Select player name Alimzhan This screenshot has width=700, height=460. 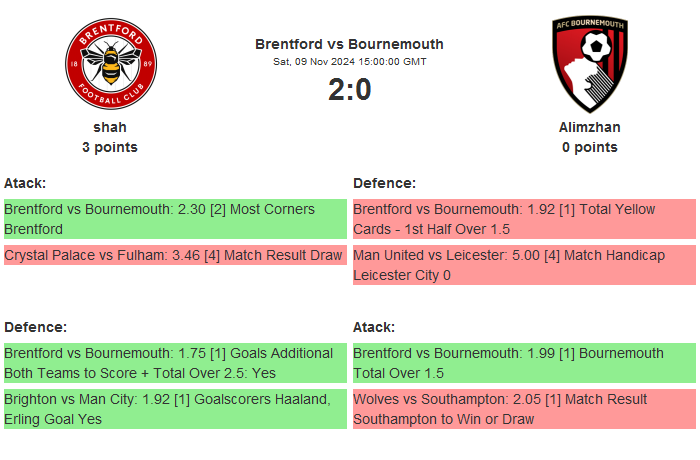pyautogui.click(x=589, y=127)
